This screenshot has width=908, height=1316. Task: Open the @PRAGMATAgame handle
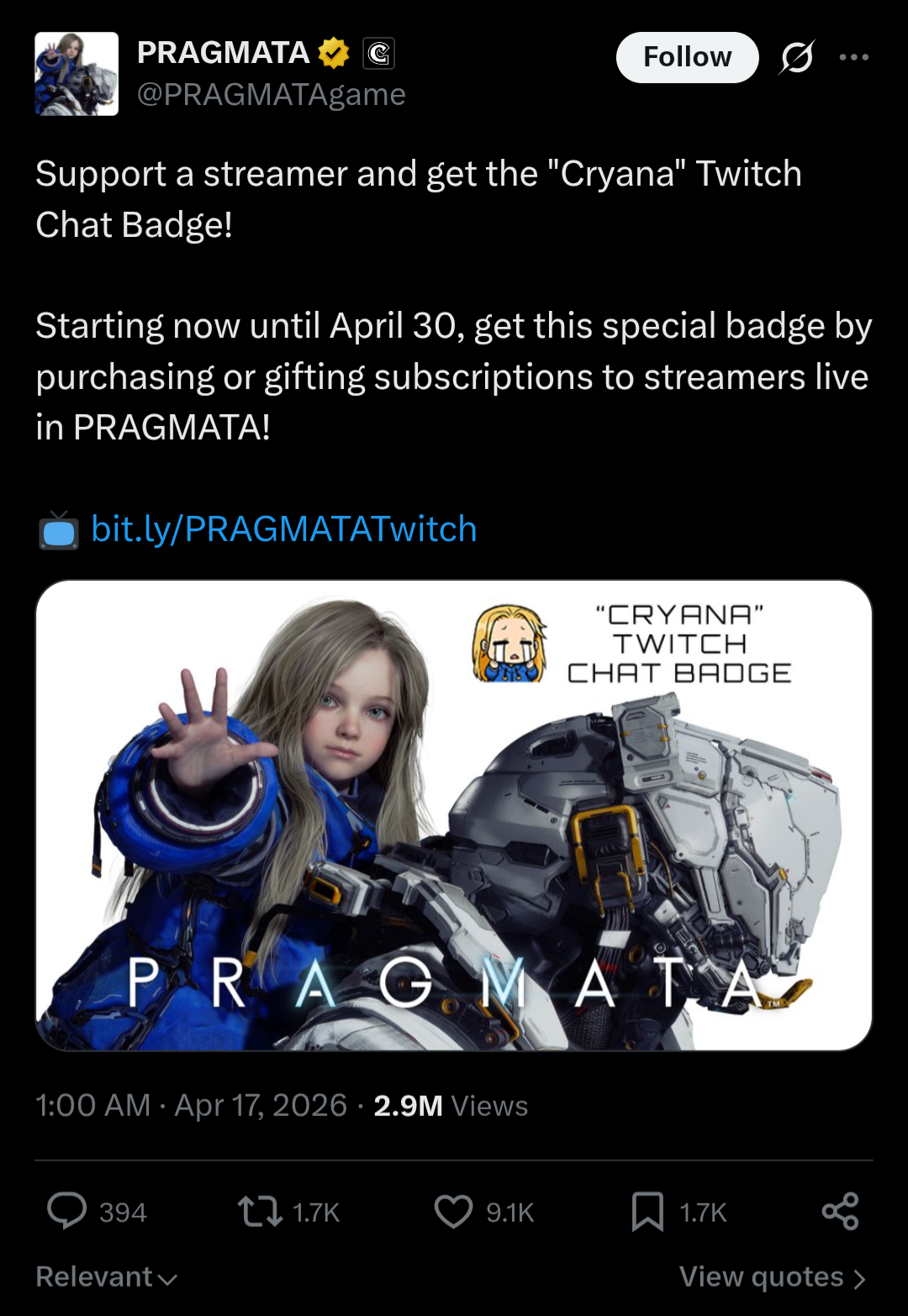(271, 94)
